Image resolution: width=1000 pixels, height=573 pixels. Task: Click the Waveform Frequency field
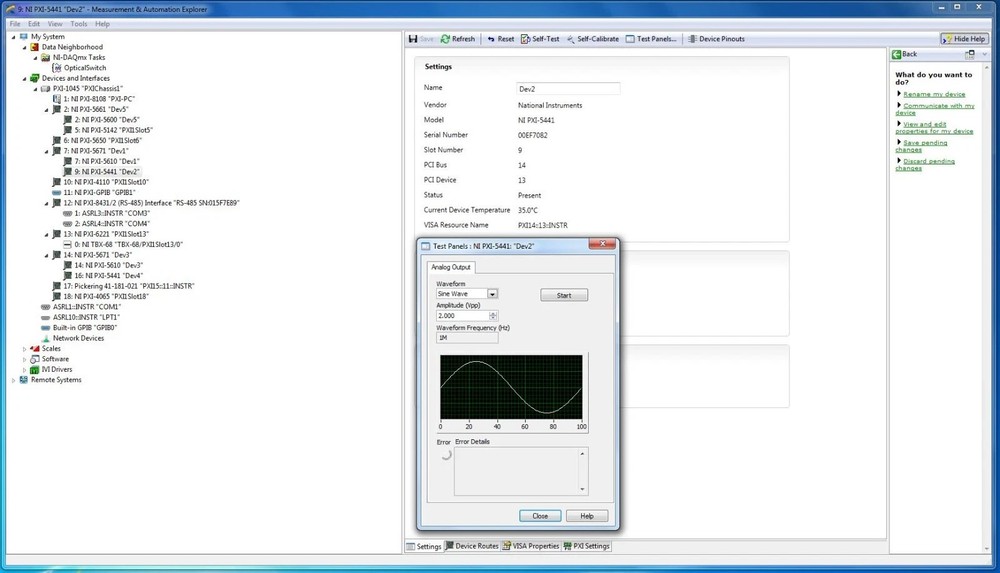(x=467, y=338)
